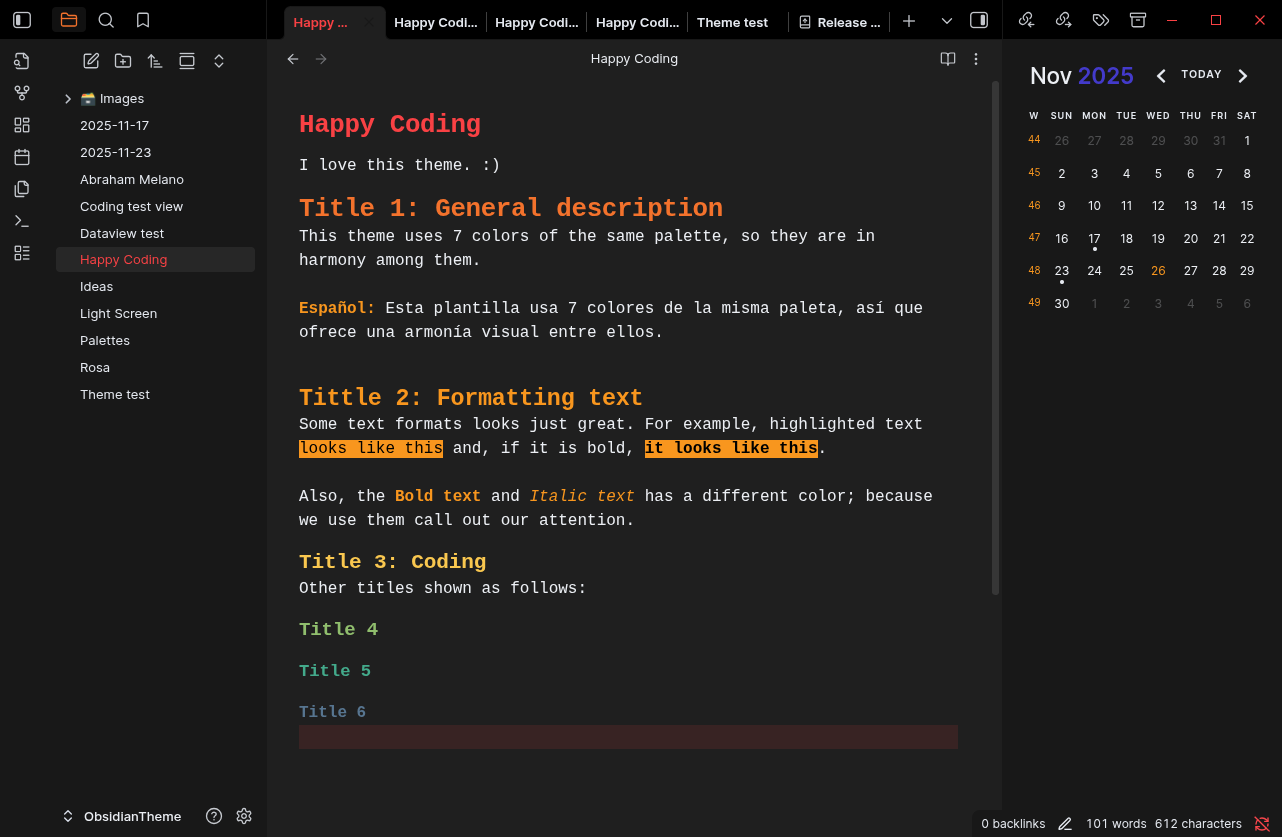Change file explorer sort order
Viewport: 1282px width, 837px height.
[155, 61]
